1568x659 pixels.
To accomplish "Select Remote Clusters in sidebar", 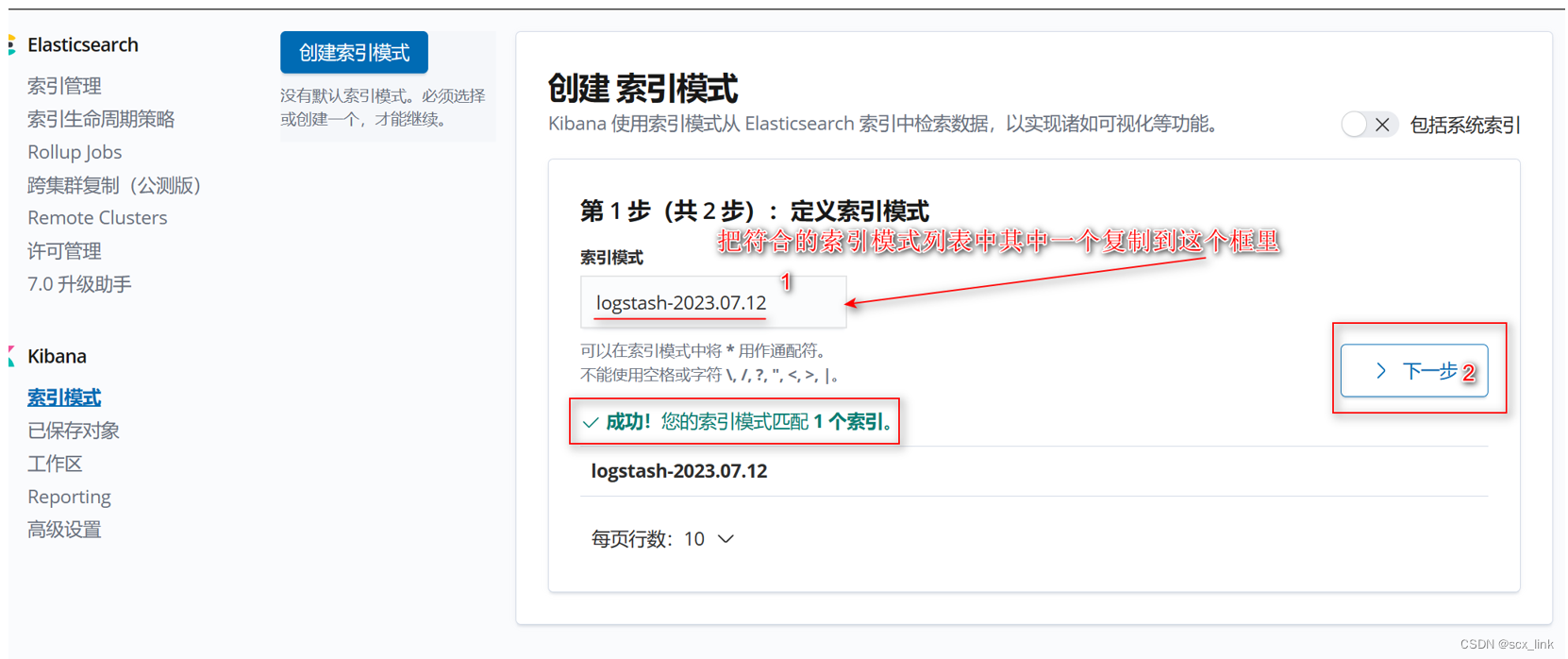I will (97, 218).
